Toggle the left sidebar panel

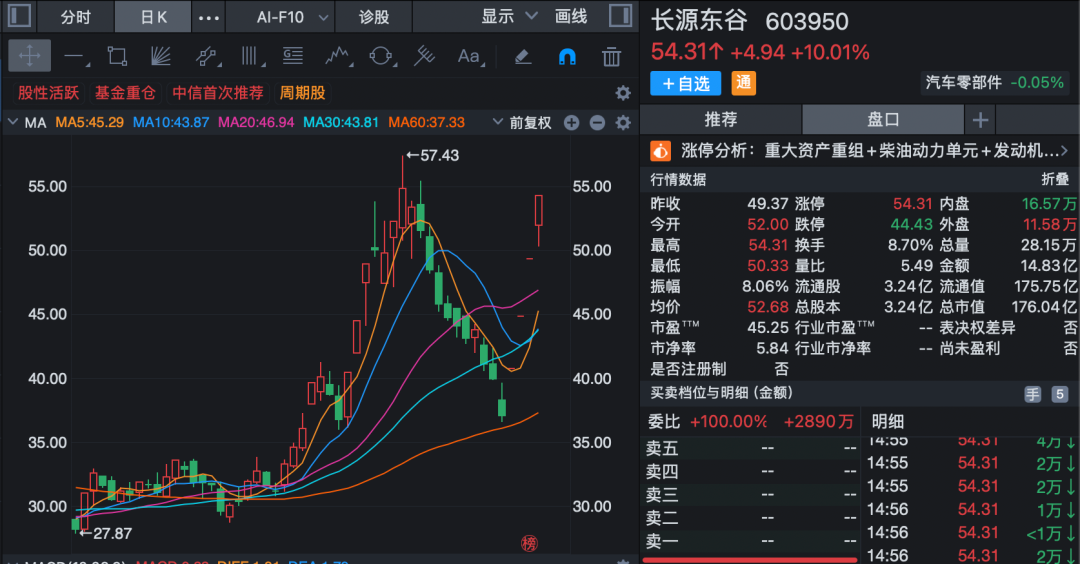[19, 17]
